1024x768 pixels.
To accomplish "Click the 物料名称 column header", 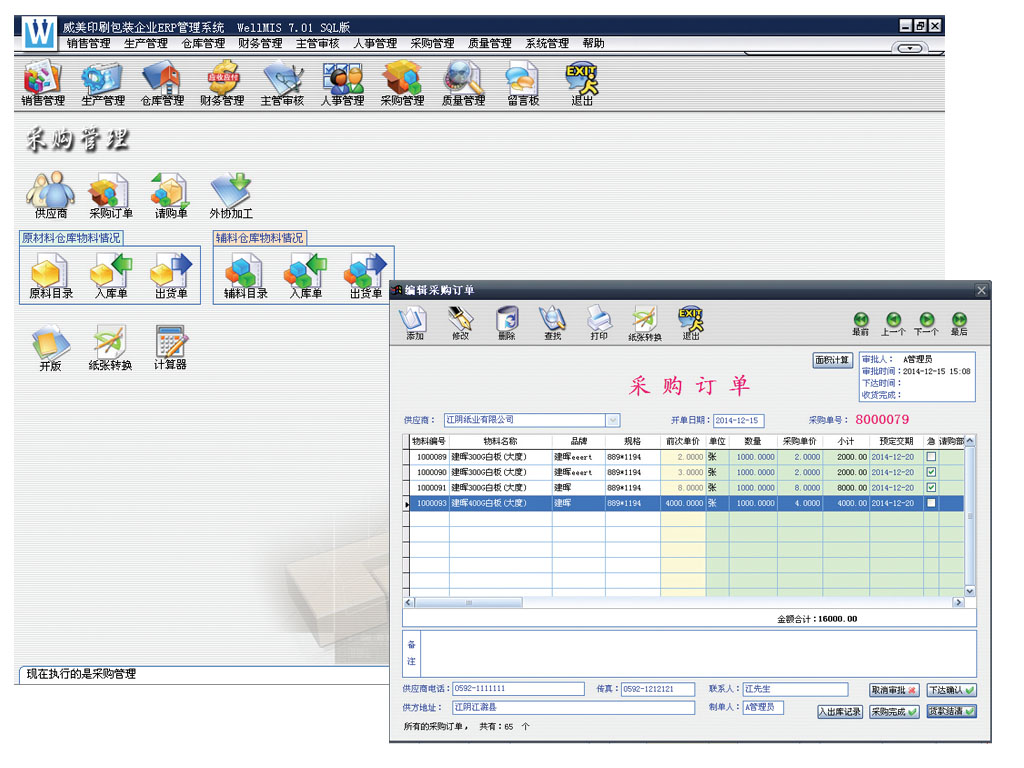I will click(x=500, y=441).
